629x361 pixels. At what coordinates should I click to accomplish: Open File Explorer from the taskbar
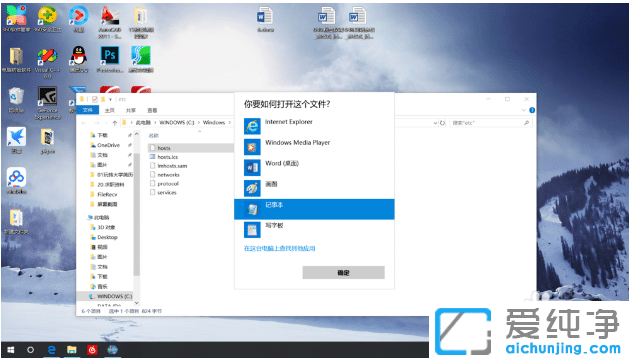pyautogui.click(x=72, y=350)
